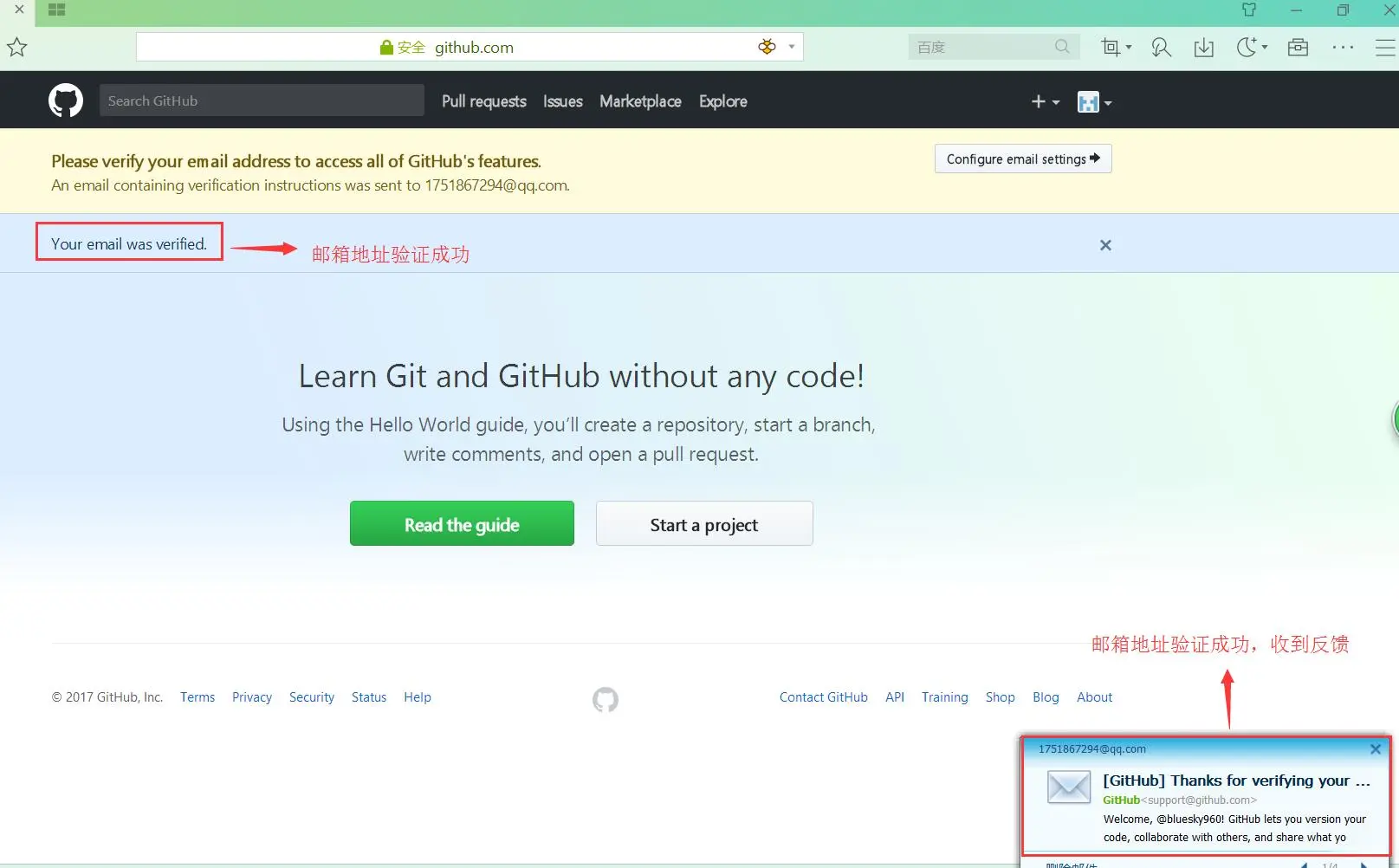Click the 'GitHub<support@github.com>' sender line
This screenshot has width=1399, height=868.
1180,800
